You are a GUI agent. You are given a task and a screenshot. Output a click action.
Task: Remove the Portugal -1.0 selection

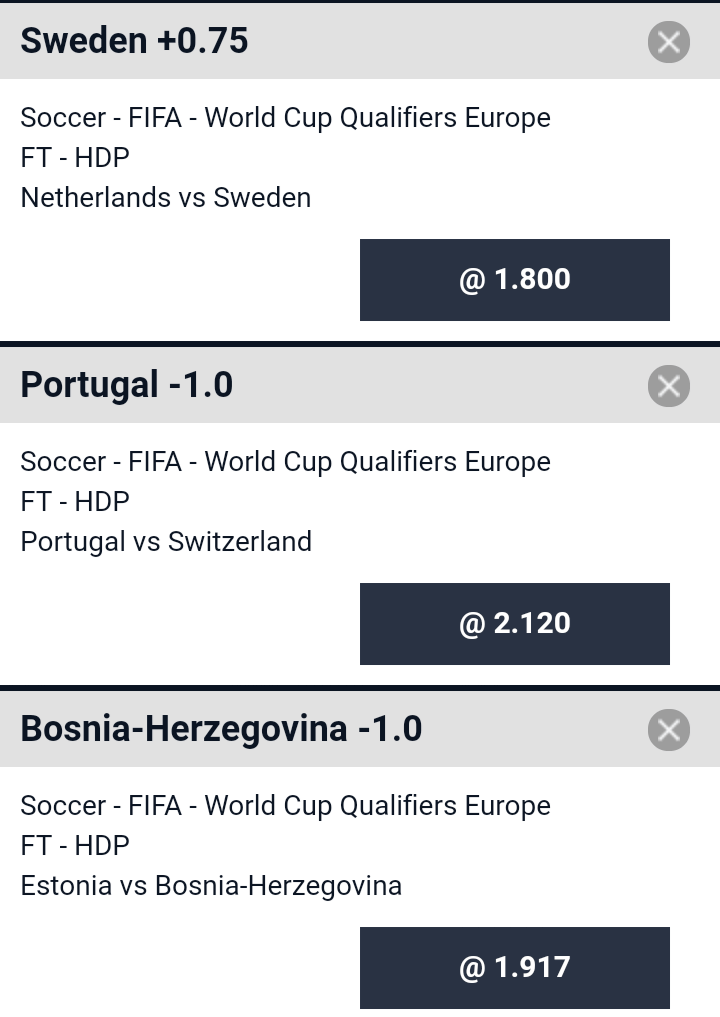[x=669, y=386]
